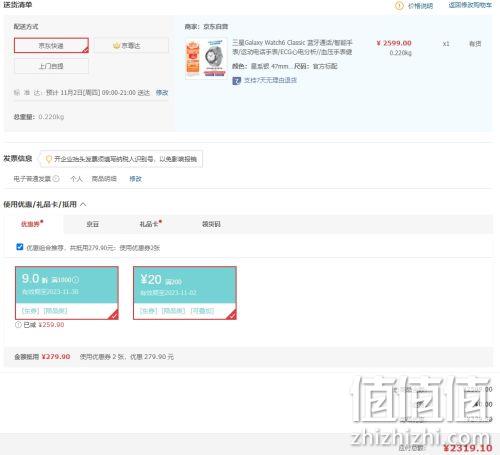Collapse the coupon/gift card section chevron
The width and height of the screenshot is (500, 455).
83,204
